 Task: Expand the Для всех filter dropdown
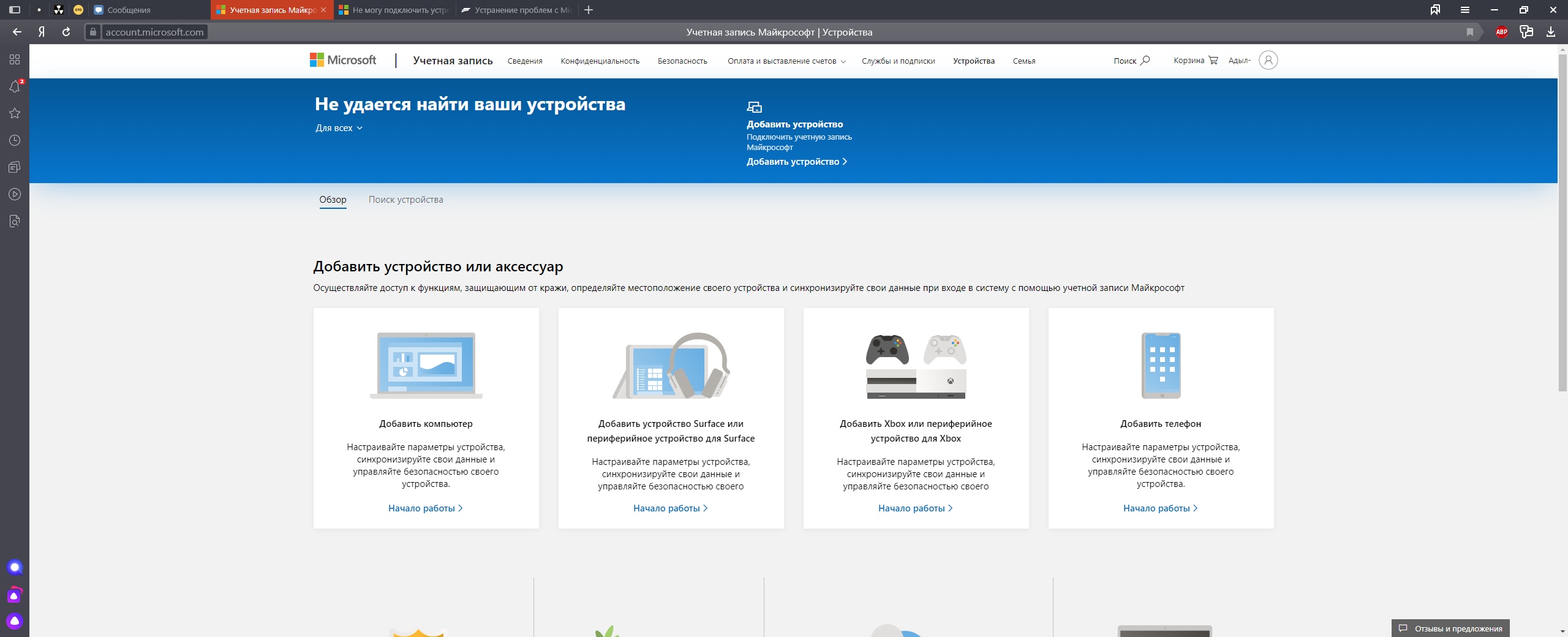click(x=339, y=128)
